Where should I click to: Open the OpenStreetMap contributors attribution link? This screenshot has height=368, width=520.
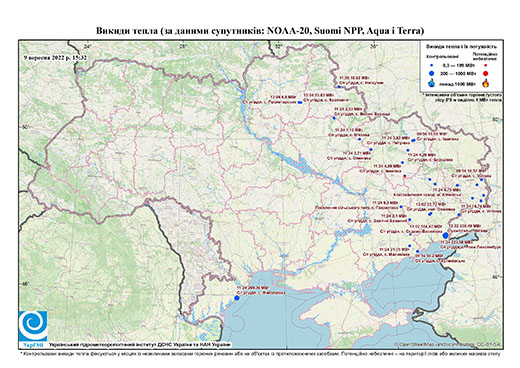click(447, 344)
